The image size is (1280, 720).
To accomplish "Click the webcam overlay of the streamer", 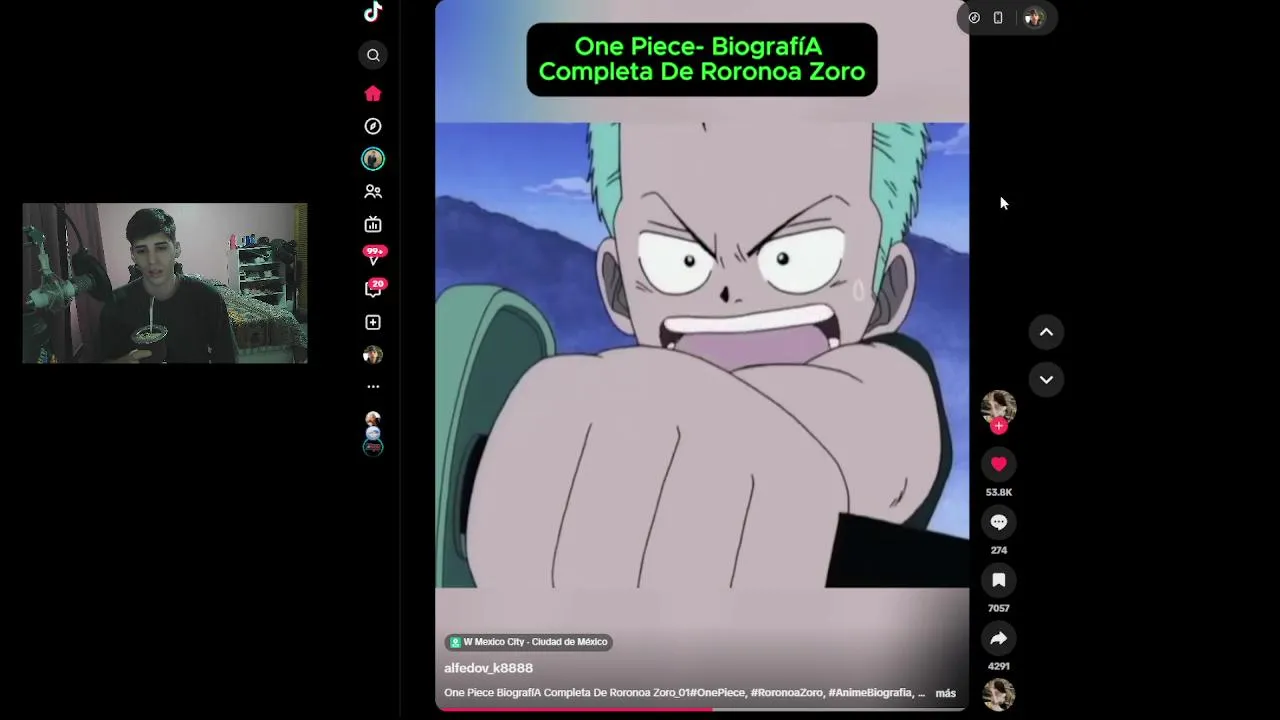I will click(165, 283).
